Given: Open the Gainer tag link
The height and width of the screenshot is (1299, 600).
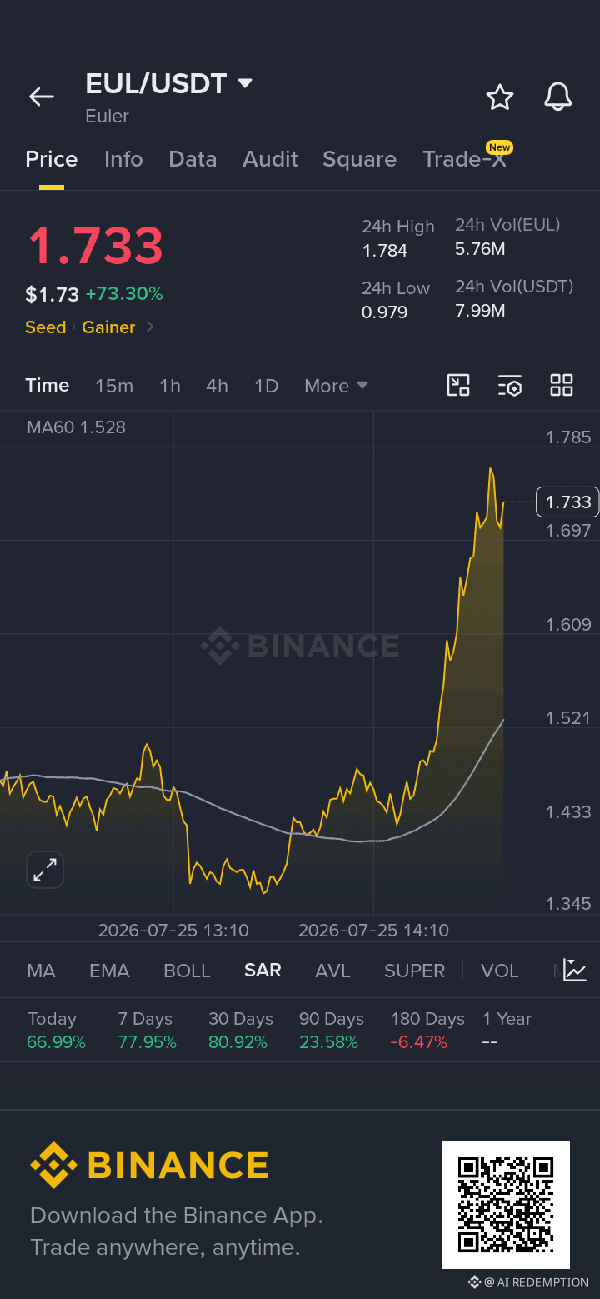Looking at the screenshot, I should tap(109, 327).
